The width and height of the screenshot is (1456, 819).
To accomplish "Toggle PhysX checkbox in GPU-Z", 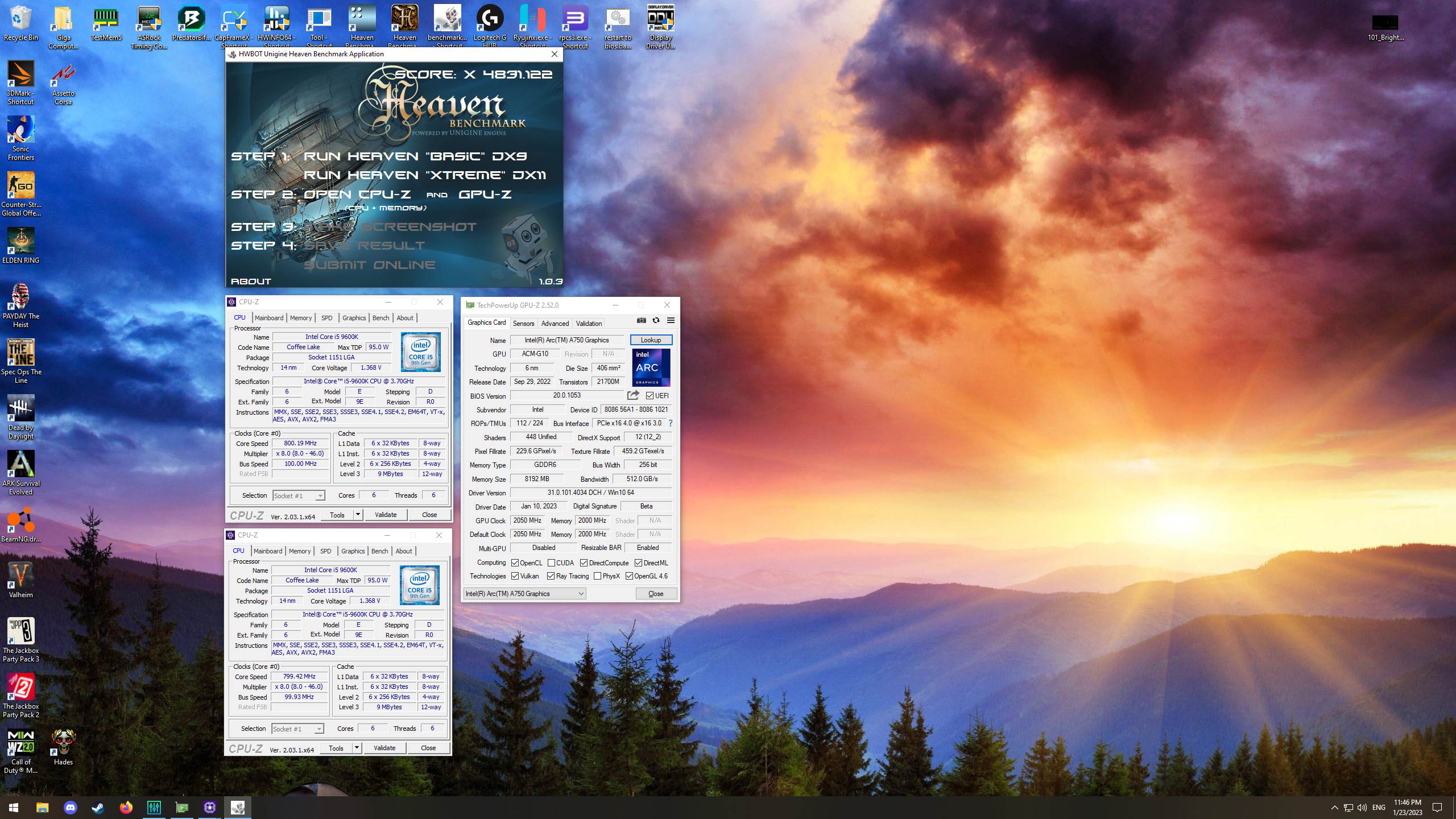I will tap(597, 576).
